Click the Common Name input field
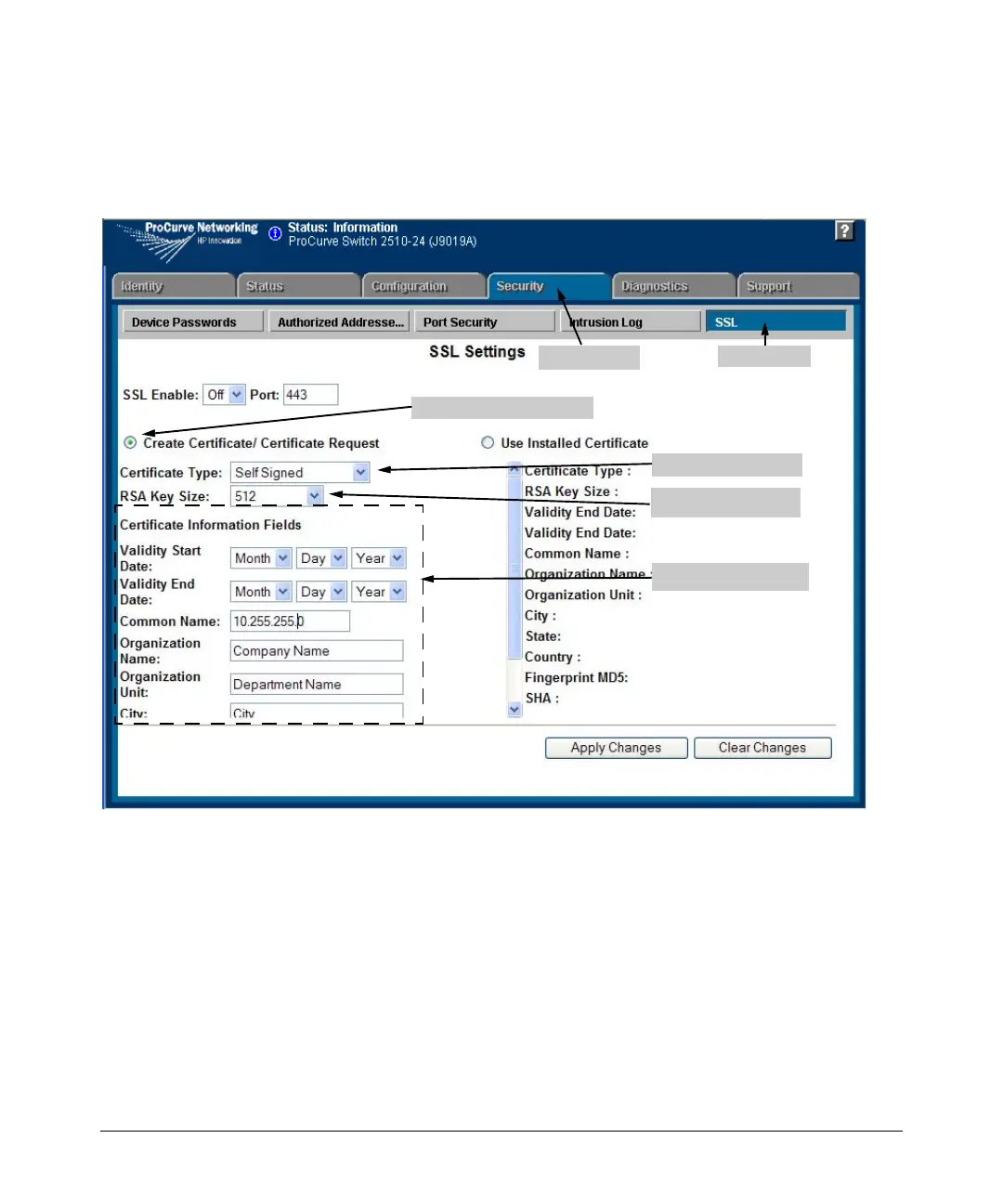 click(290, 622)
